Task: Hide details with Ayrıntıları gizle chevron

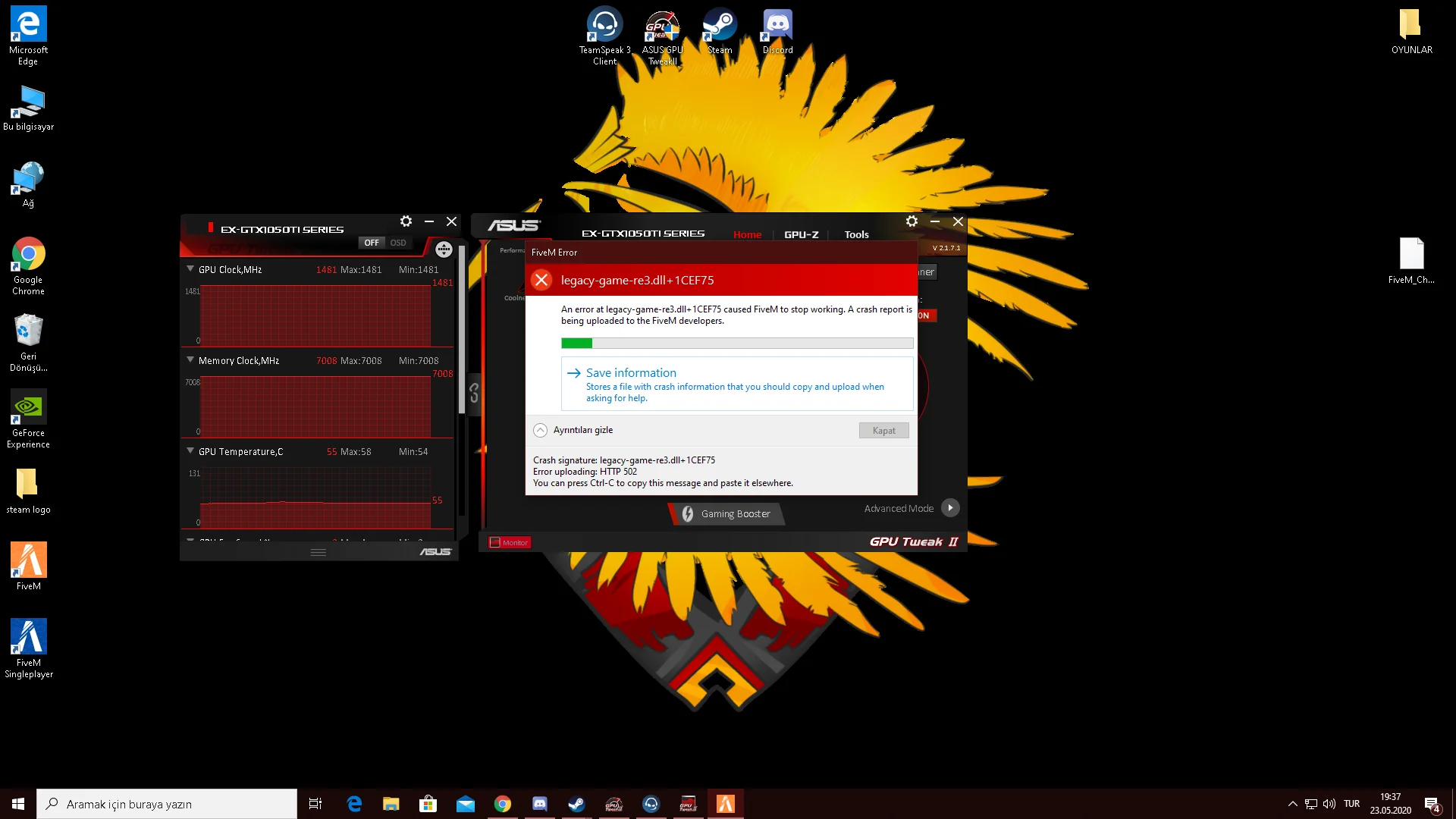Action: point(540,430)
